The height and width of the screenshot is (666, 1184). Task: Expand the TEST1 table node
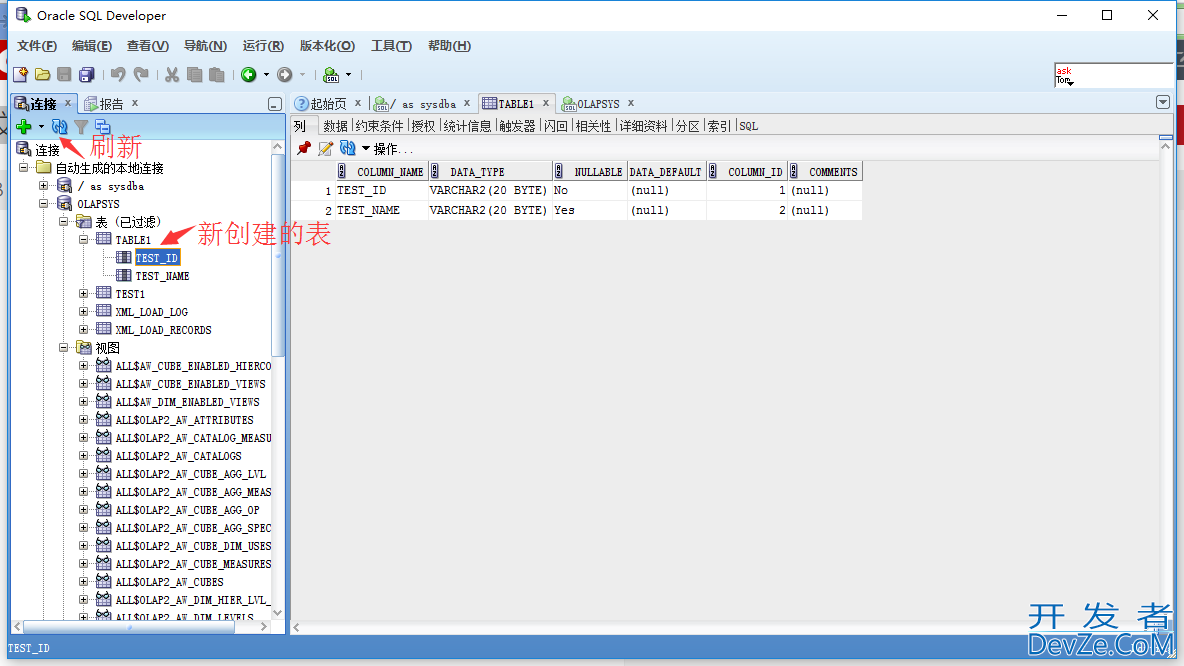click(x=84, y=293)
